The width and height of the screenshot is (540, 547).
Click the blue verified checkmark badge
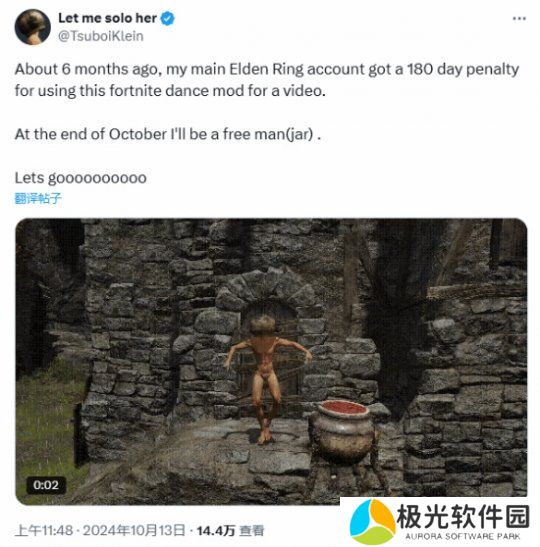(167, 18)
